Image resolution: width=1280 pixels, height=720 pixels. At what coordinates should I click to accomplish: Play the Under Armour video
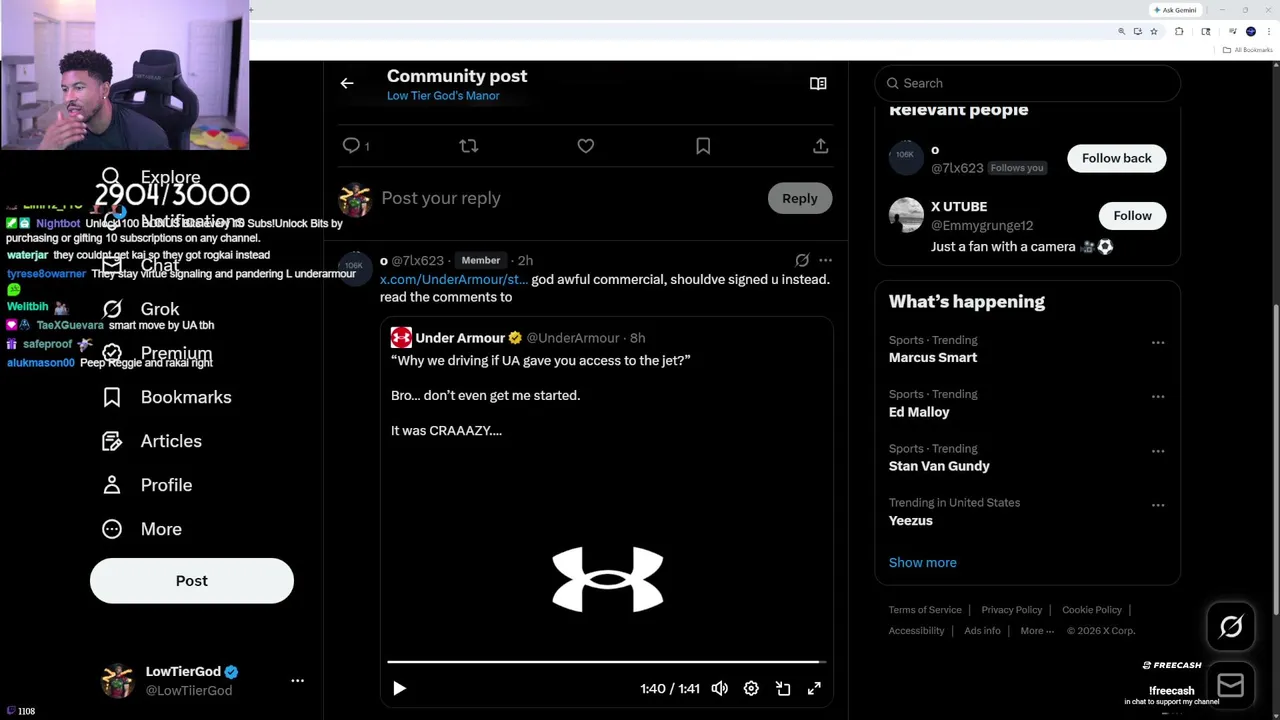pos(399,688)
